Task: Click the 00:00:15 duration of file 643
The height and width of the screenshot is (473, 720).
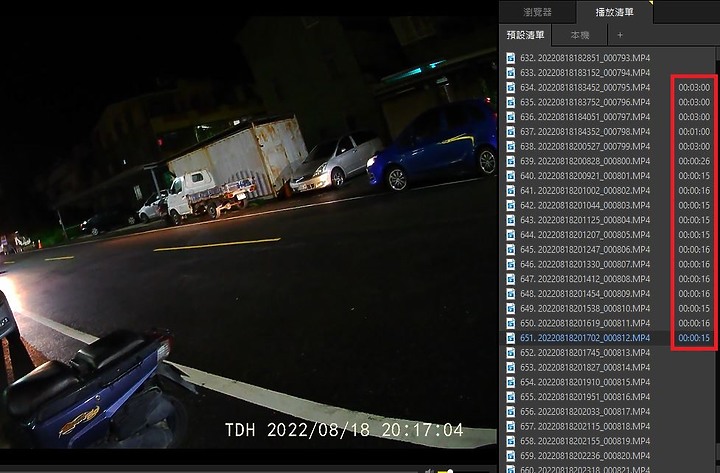Action: pos(694,220)
